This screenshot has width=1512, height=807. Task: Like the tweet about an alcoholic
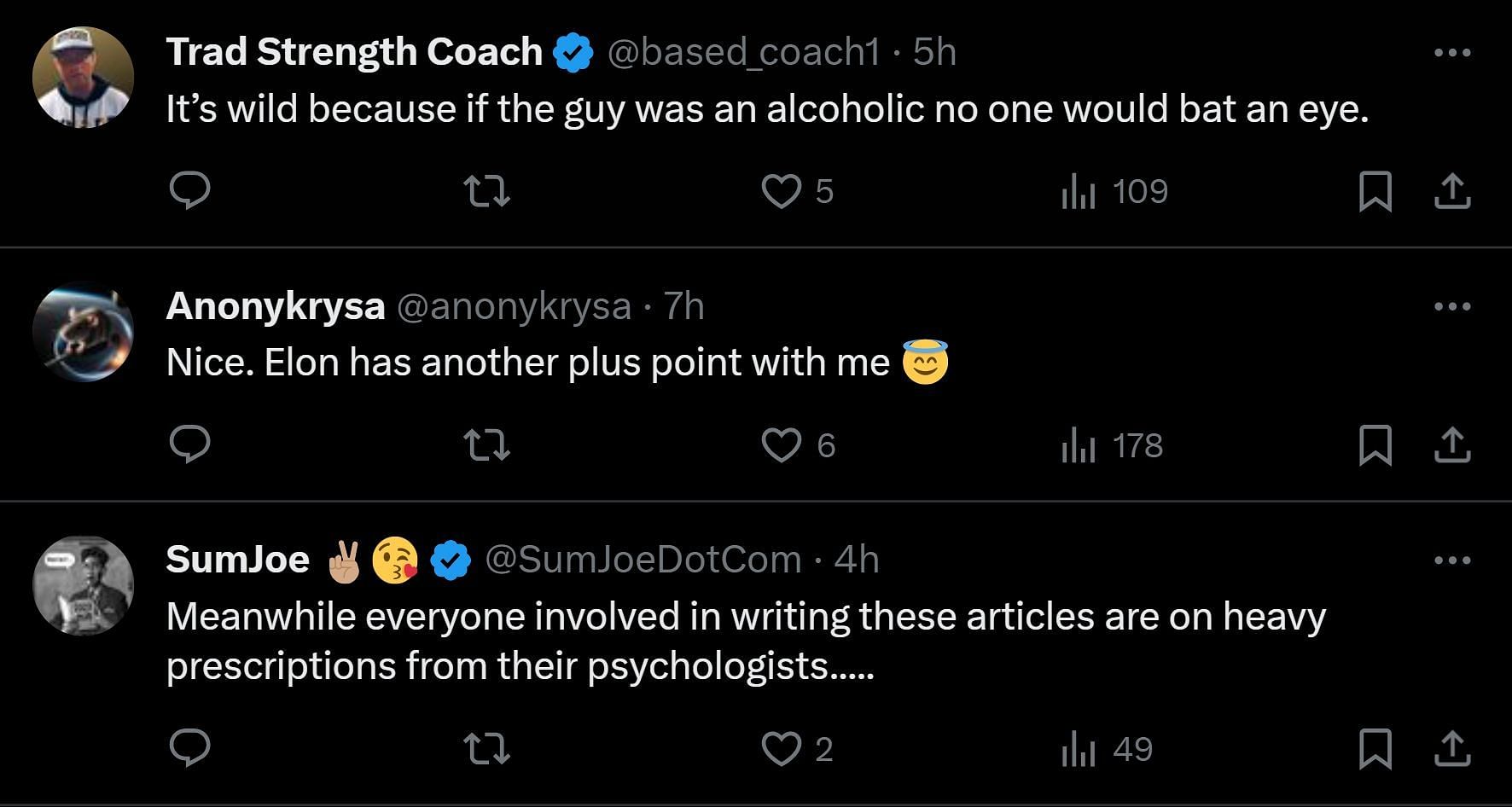782,191
